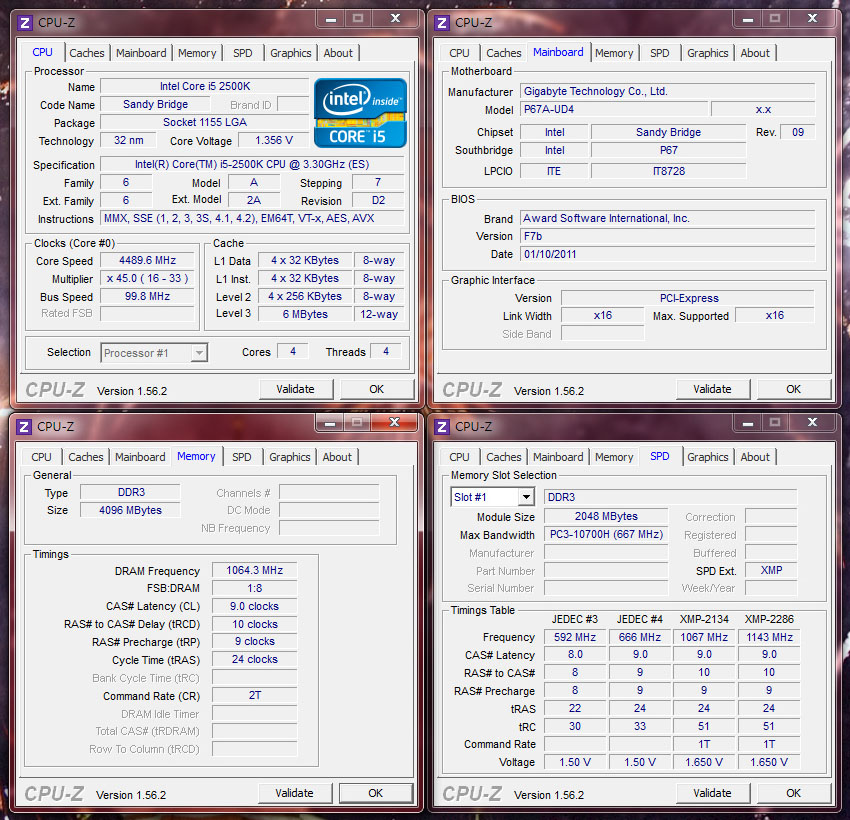The image size is (850, 820).
Task: Close the Memory tab window
Action: [x=394, y=422]
